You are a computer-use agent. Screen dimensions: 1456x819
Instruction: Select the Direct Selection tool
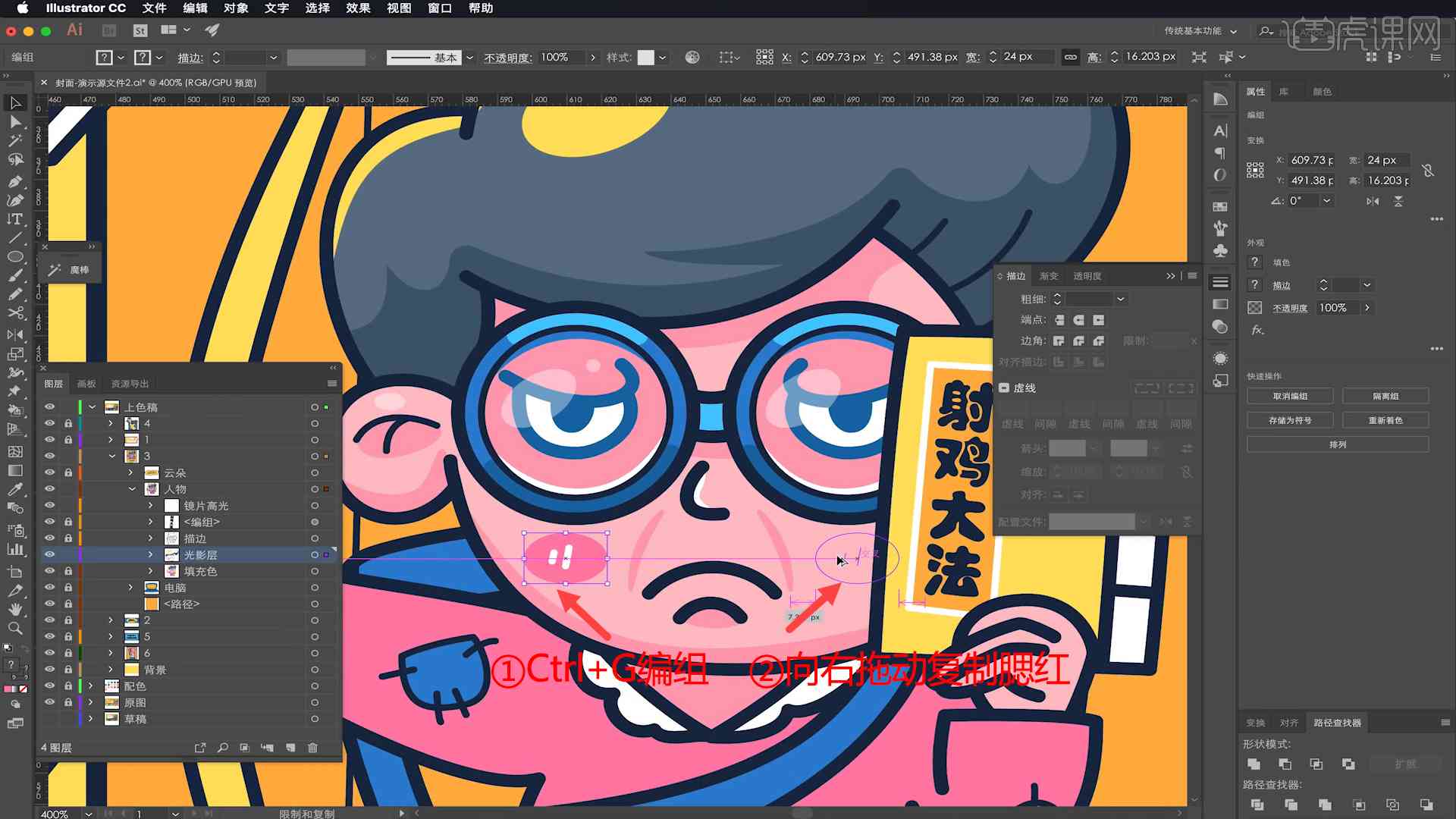[15, 121]
